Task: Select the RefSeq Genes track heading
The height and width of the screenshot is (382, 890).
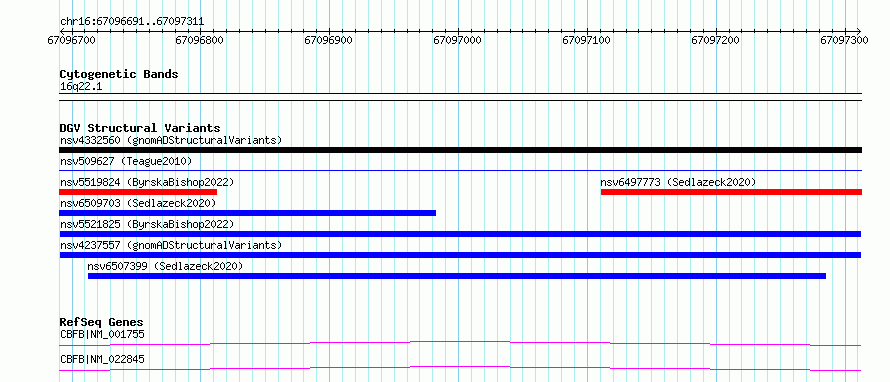Action: pos(102,322)
